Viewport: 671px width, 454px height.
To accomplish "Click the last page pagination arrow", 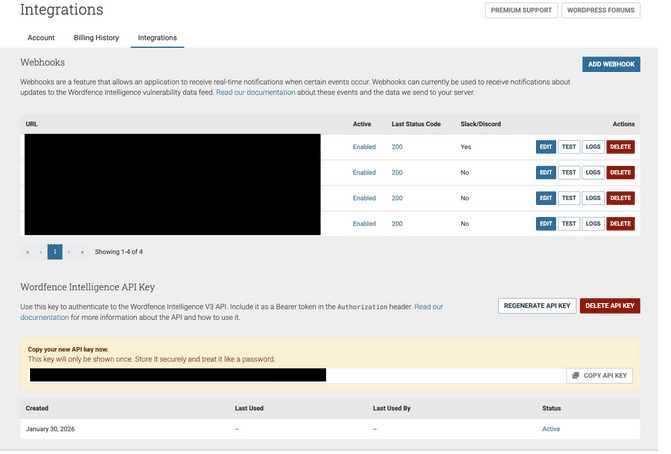I will pyautogui.click(x=82, y=252).
